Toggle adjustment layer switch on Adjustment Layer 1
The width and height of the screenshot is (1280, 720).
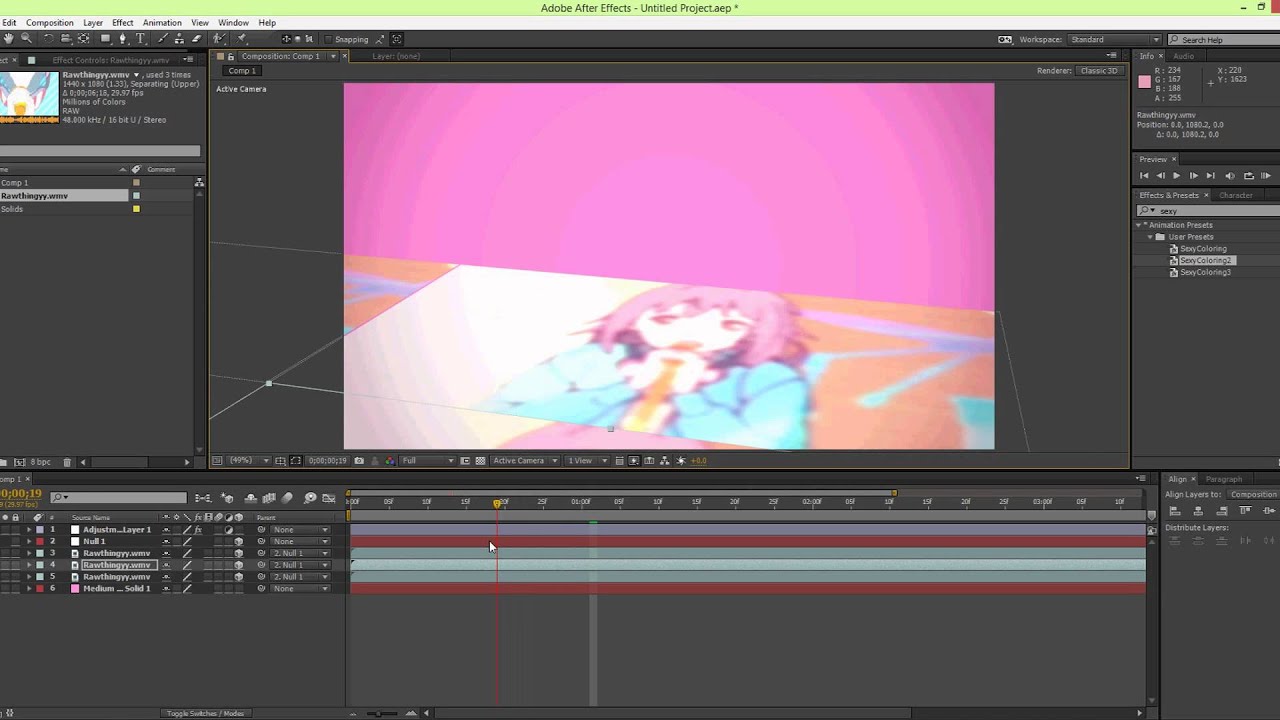point(228,529)
